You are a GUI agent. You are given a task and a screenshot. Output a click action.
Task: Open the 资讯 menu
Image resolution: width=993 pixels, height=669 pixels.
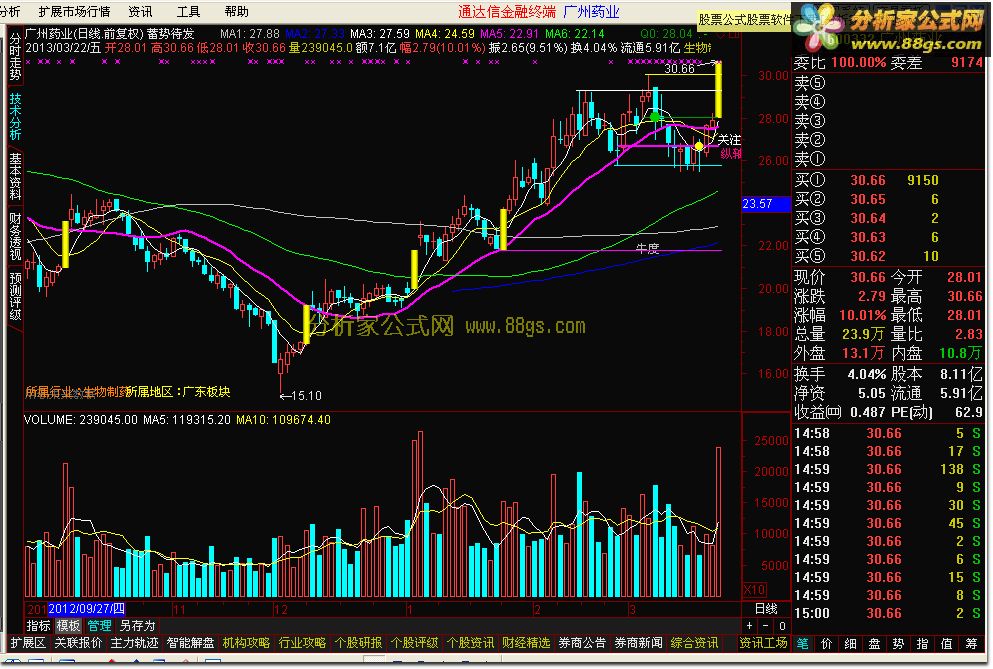140,11
